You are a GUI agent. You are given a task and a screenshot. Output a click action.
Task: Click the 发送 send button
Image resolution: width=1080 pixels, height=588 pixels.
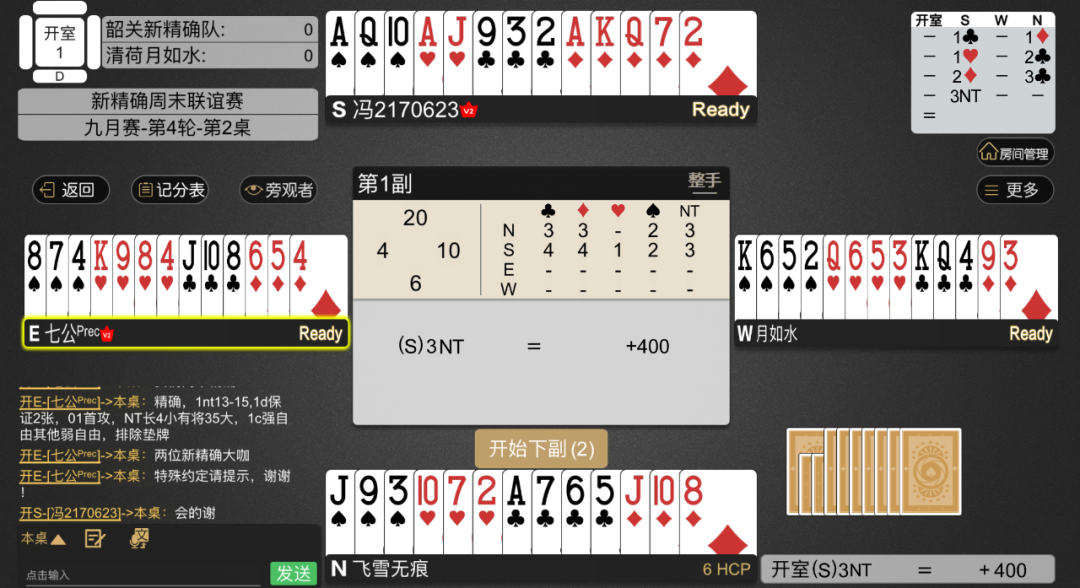point(293,573)
